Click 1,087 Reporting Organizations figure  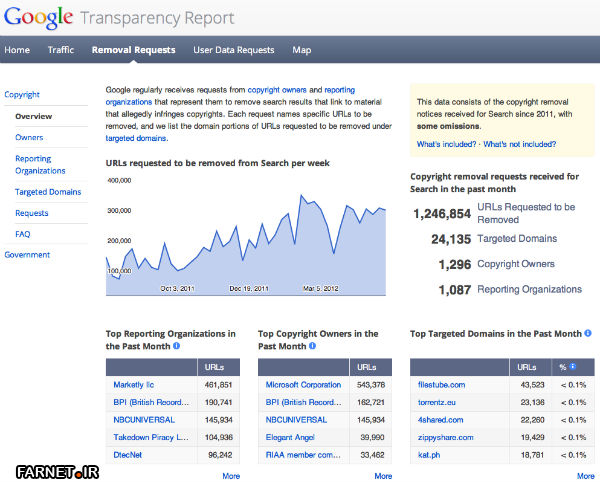(x=455, y=290)
